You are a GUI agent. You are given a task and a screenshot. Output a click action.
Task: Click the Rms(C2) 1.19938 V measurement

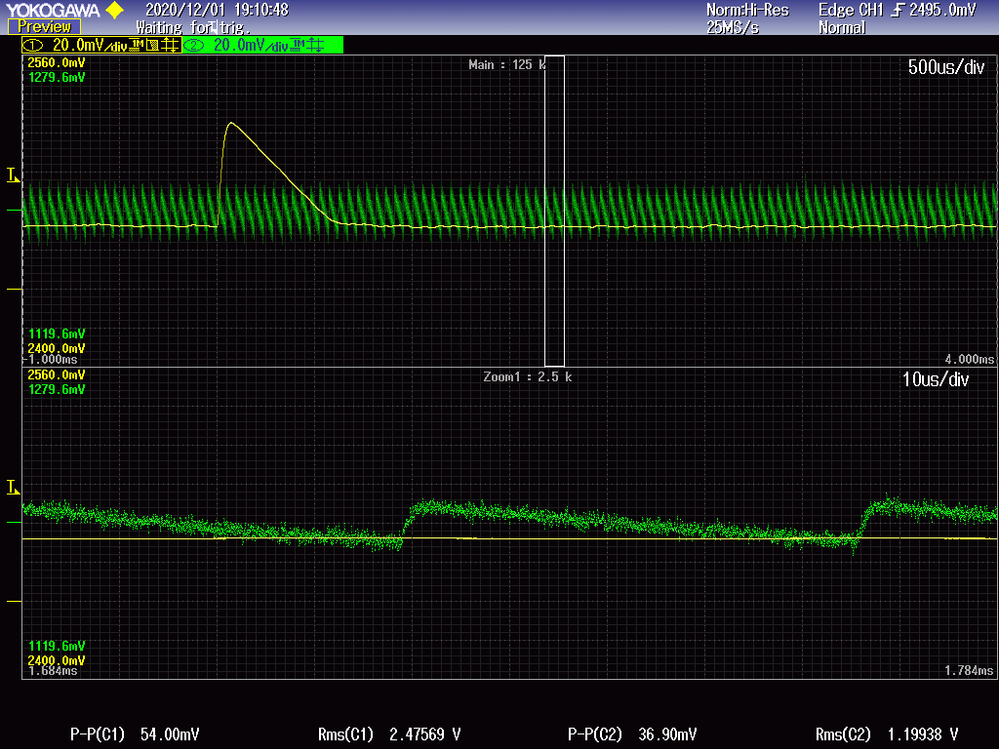point(887,734)
